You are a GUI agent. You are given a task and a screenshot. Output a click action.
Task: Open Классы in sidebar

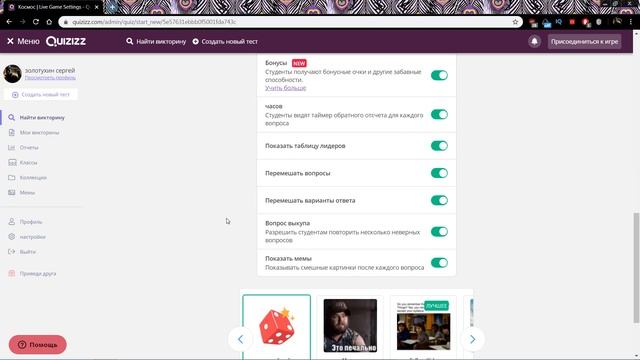coord(29,162)
